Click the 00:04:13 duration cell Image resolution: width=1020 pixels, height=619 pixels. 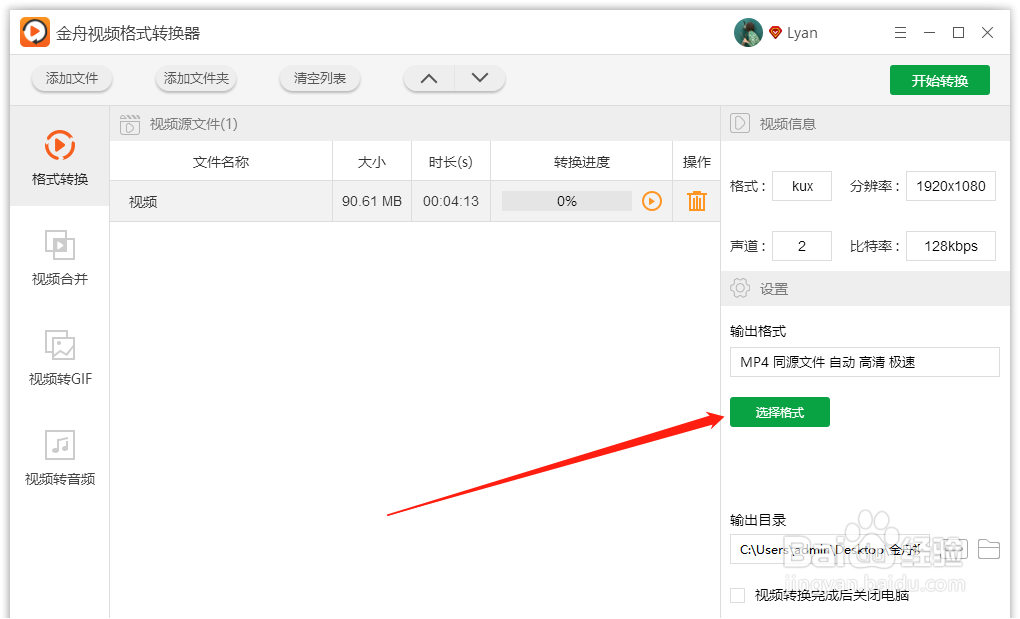451,201
